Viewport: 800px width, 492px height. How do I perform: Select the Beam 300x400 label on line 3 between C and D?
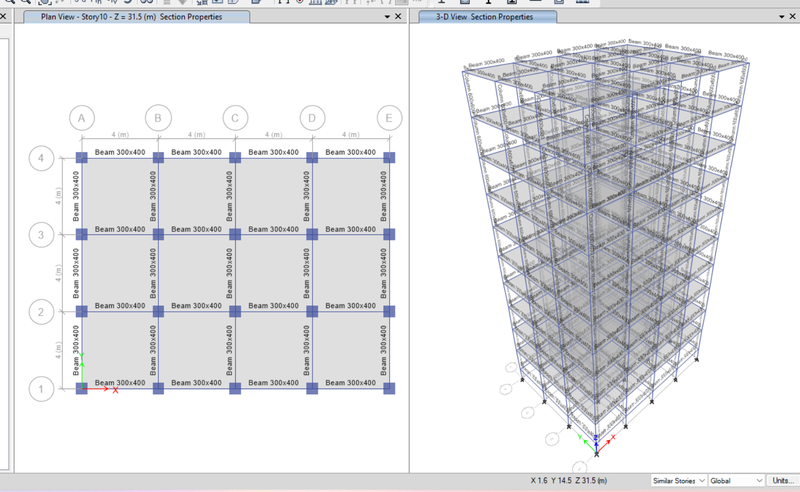click(273, 229)
